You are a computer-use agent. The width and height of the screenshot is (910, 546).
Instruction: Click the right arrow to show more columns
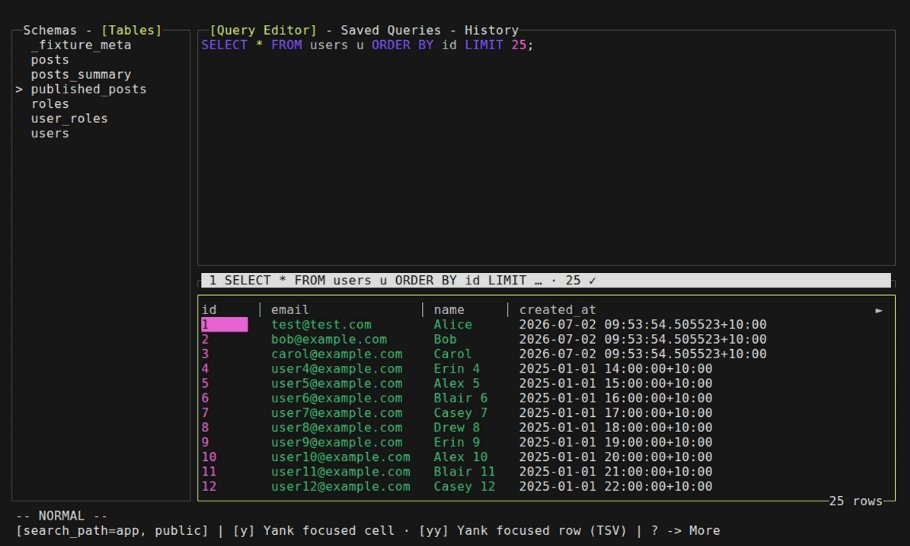pos(879,310)
